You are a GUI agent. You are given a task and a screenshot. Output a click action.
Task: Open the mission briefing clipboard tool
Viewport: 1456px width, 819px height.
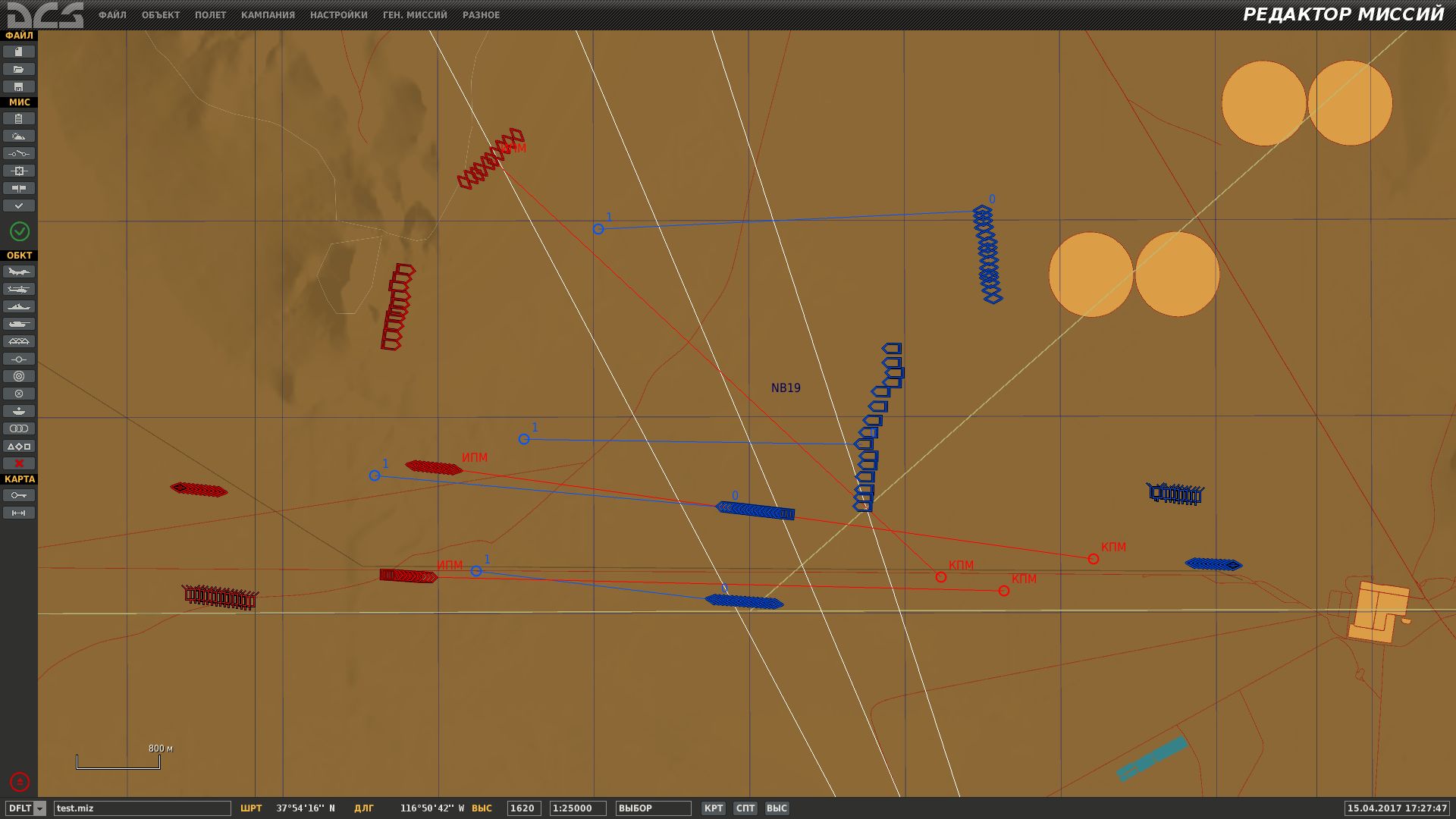[19, 118]
